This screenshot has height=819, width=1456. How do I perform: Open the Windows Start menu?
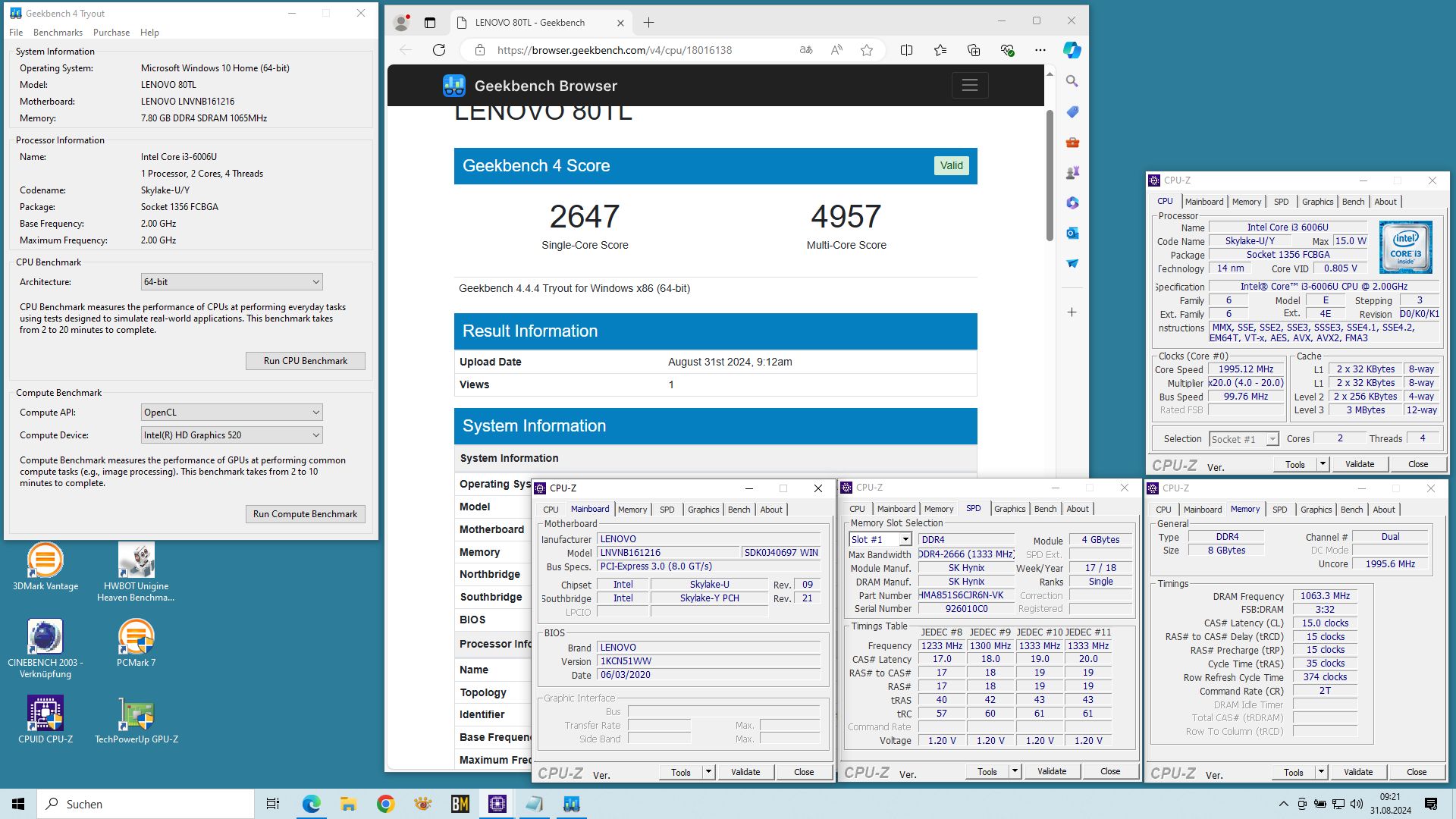18,804
